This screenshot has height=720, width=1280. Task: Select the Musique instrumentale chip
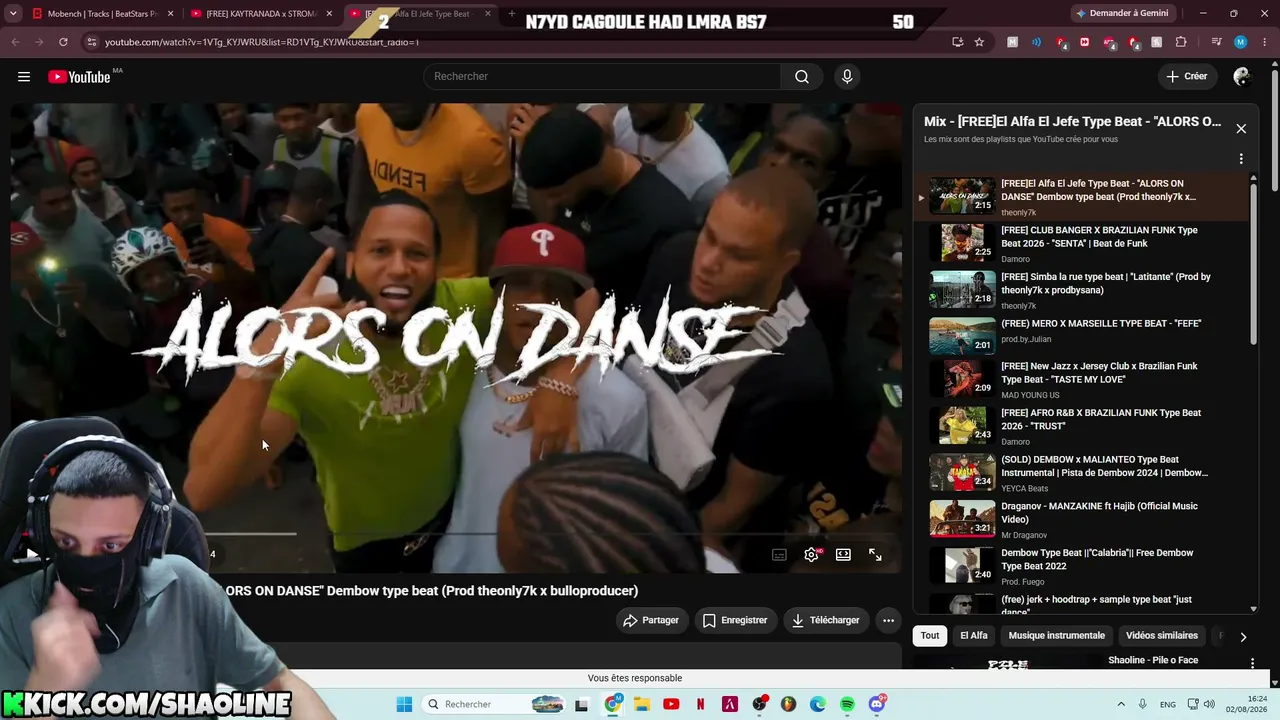pos(1057,636)
